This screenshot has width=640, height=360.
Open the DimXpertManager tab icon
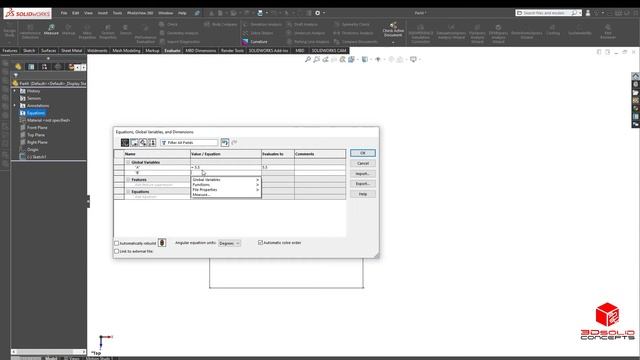tap(58, 67)
